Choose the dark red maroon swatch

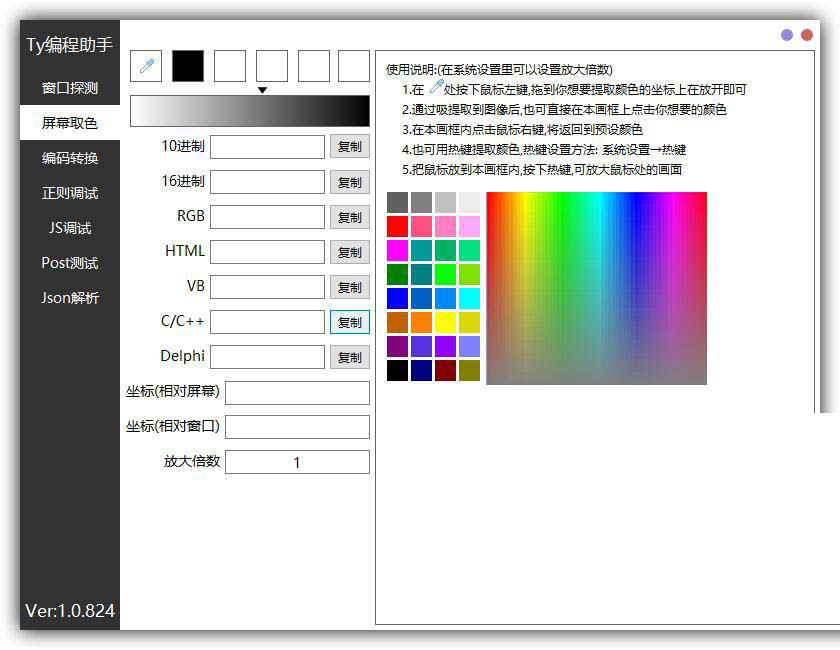(445, 370)
